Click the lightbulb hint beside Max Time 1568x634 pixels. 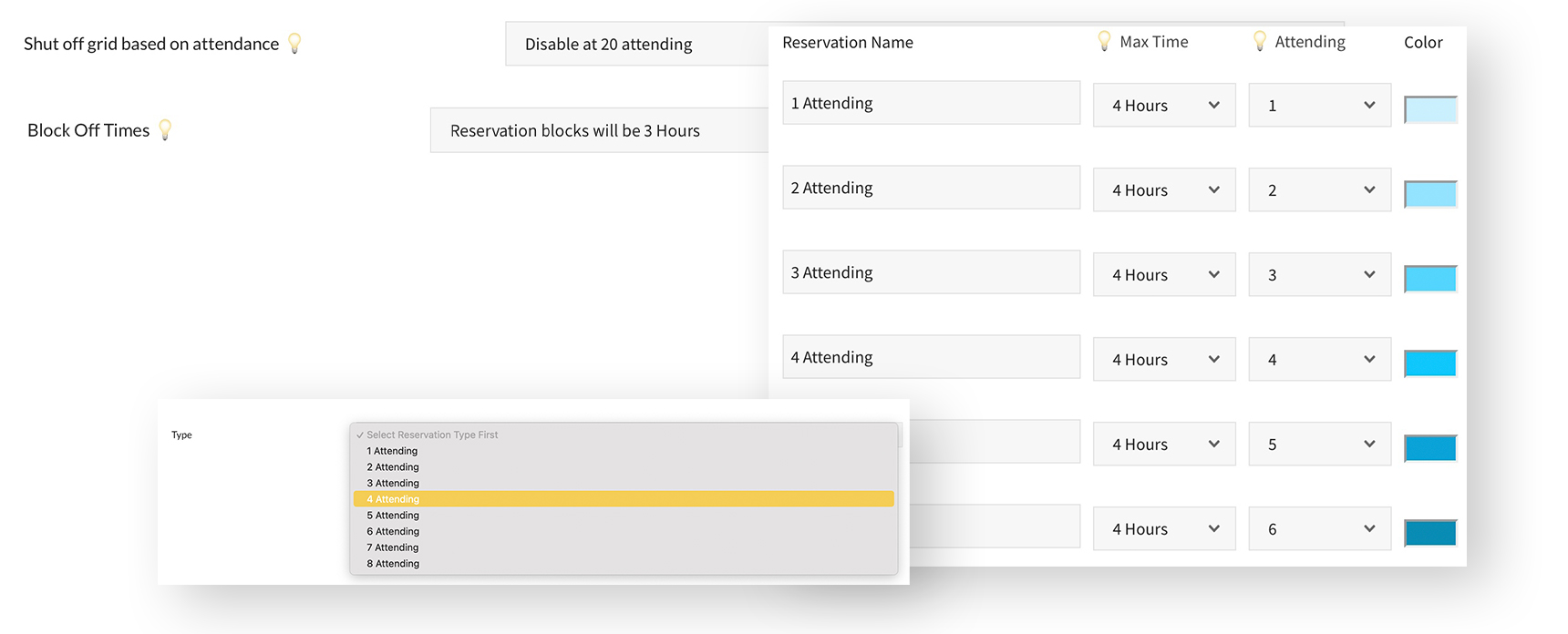[x=1104, y=41]
